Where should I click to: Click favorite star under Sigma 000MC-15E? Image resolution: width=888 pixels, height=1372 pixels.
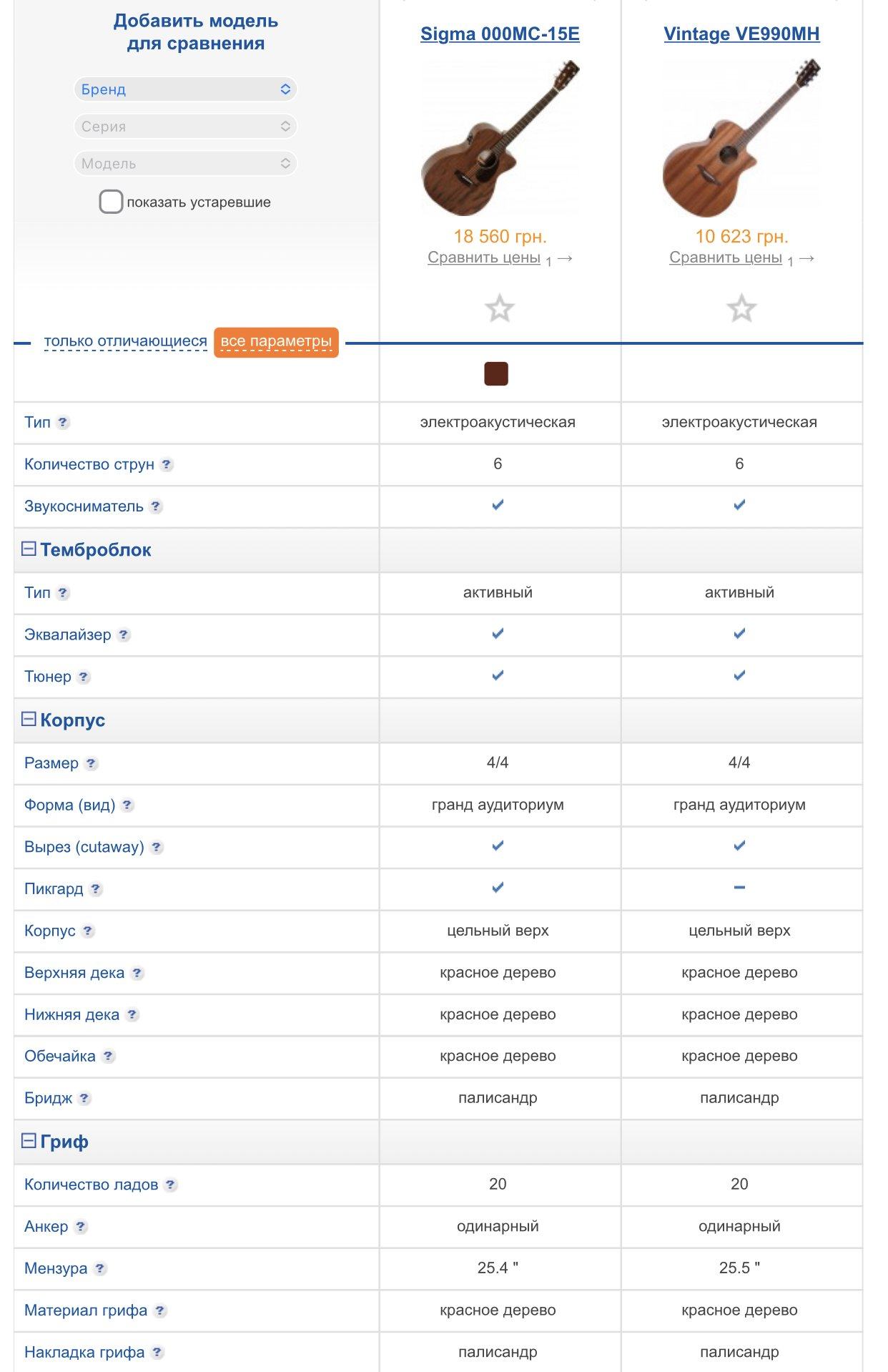(x=499, y=309)
